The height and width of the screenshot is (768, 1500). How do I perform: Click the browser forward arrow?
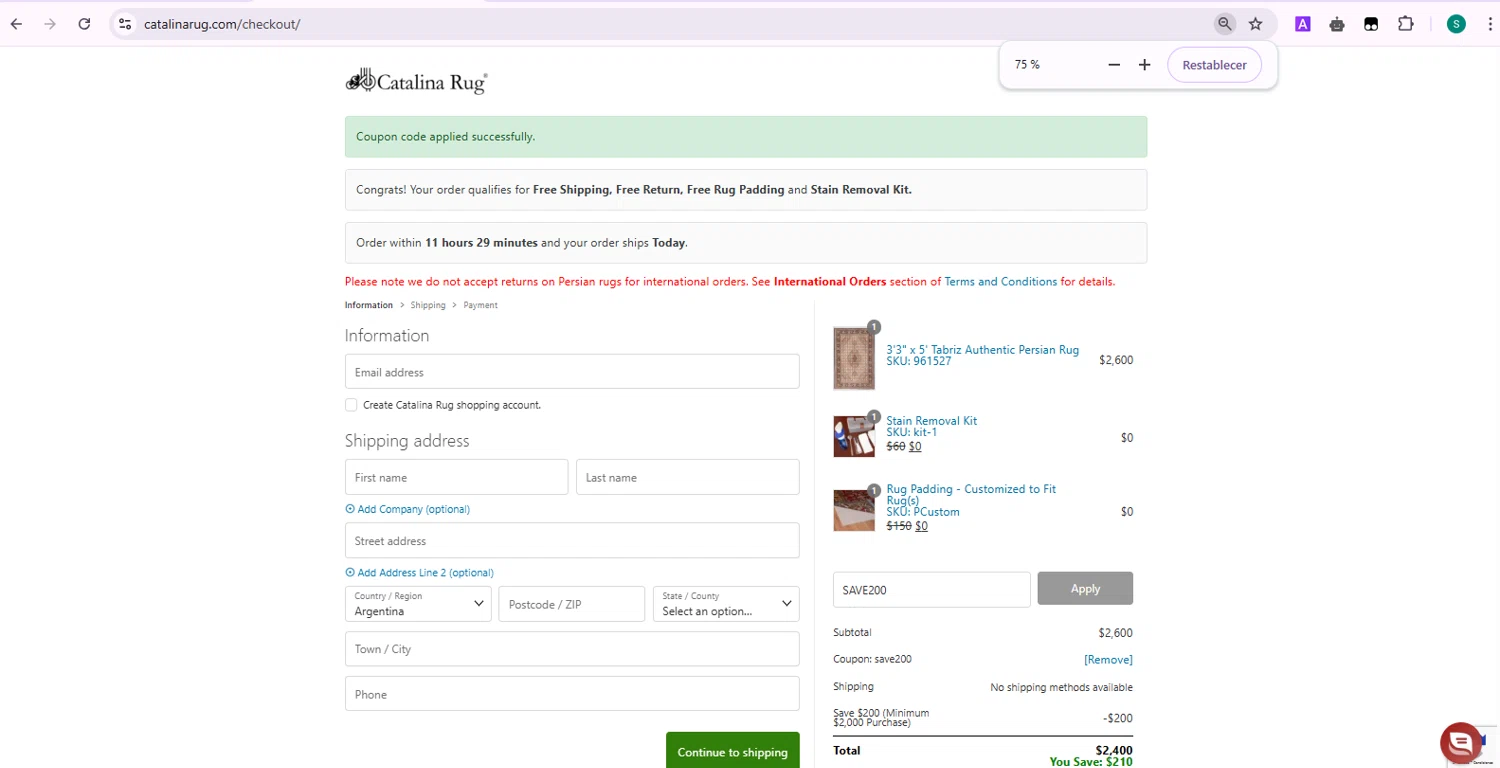pos(50,24)
